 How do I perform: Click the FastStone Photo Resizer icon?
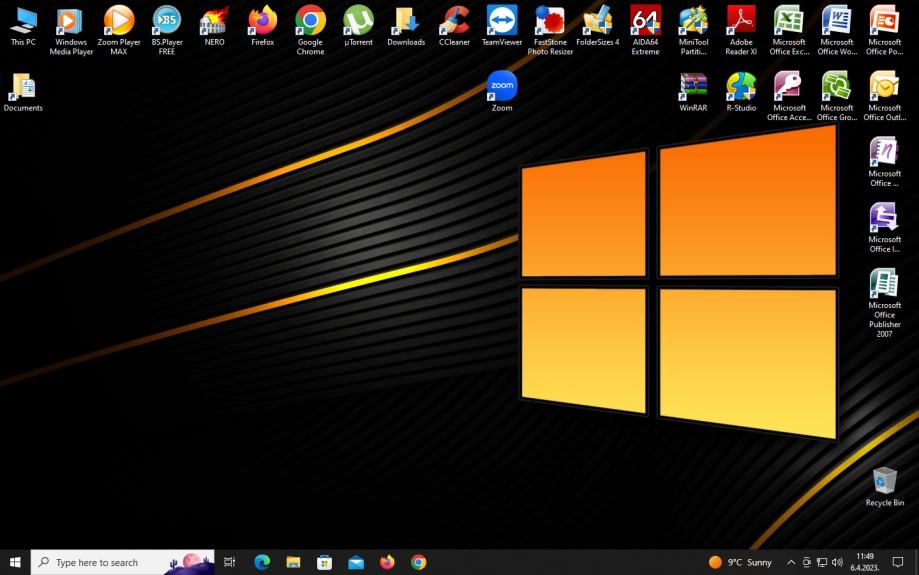tap(550, 22)
